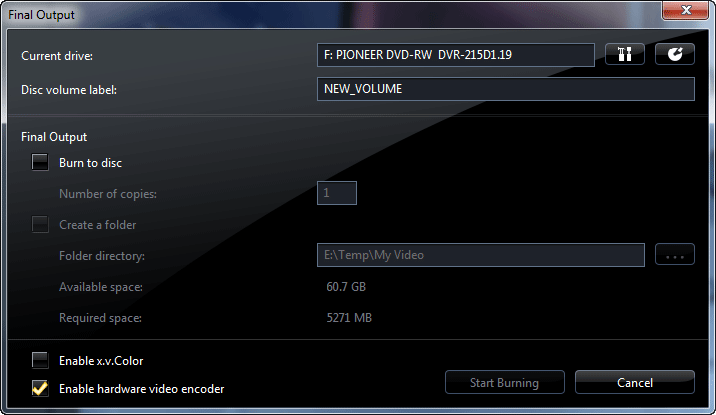Check the Create a folder checkbox
Viewport: 716px width, 415px height.
tap(40, 224)
